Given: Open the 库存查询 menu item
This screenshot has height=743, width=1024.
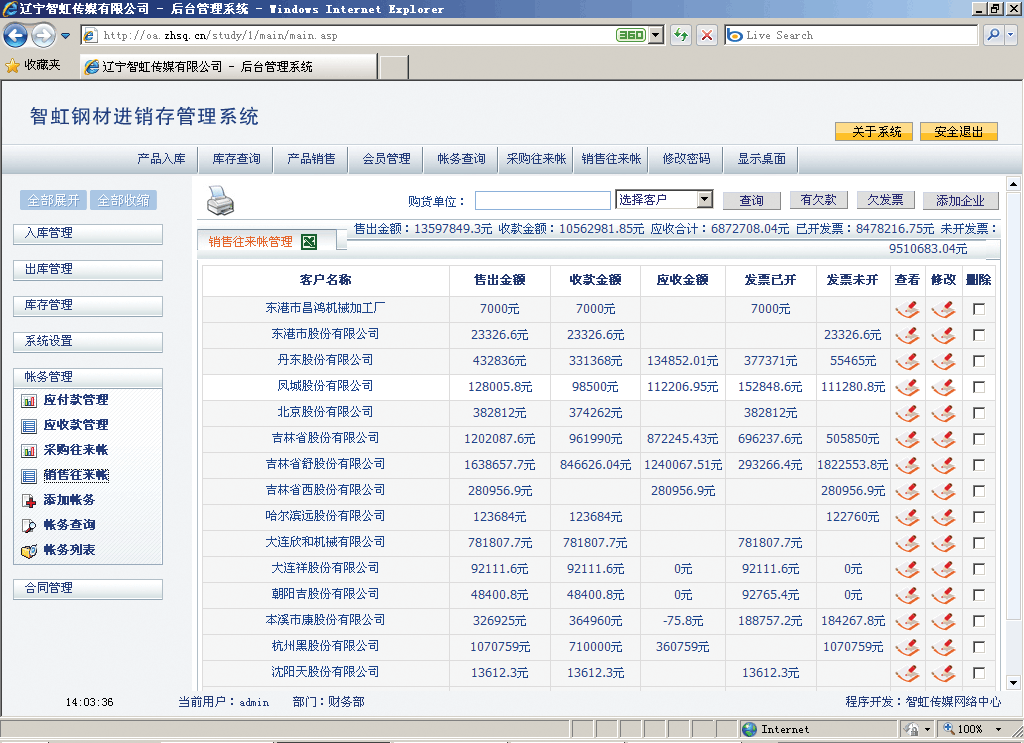Looking at the screenshot, I should click(x=236, y=159).
